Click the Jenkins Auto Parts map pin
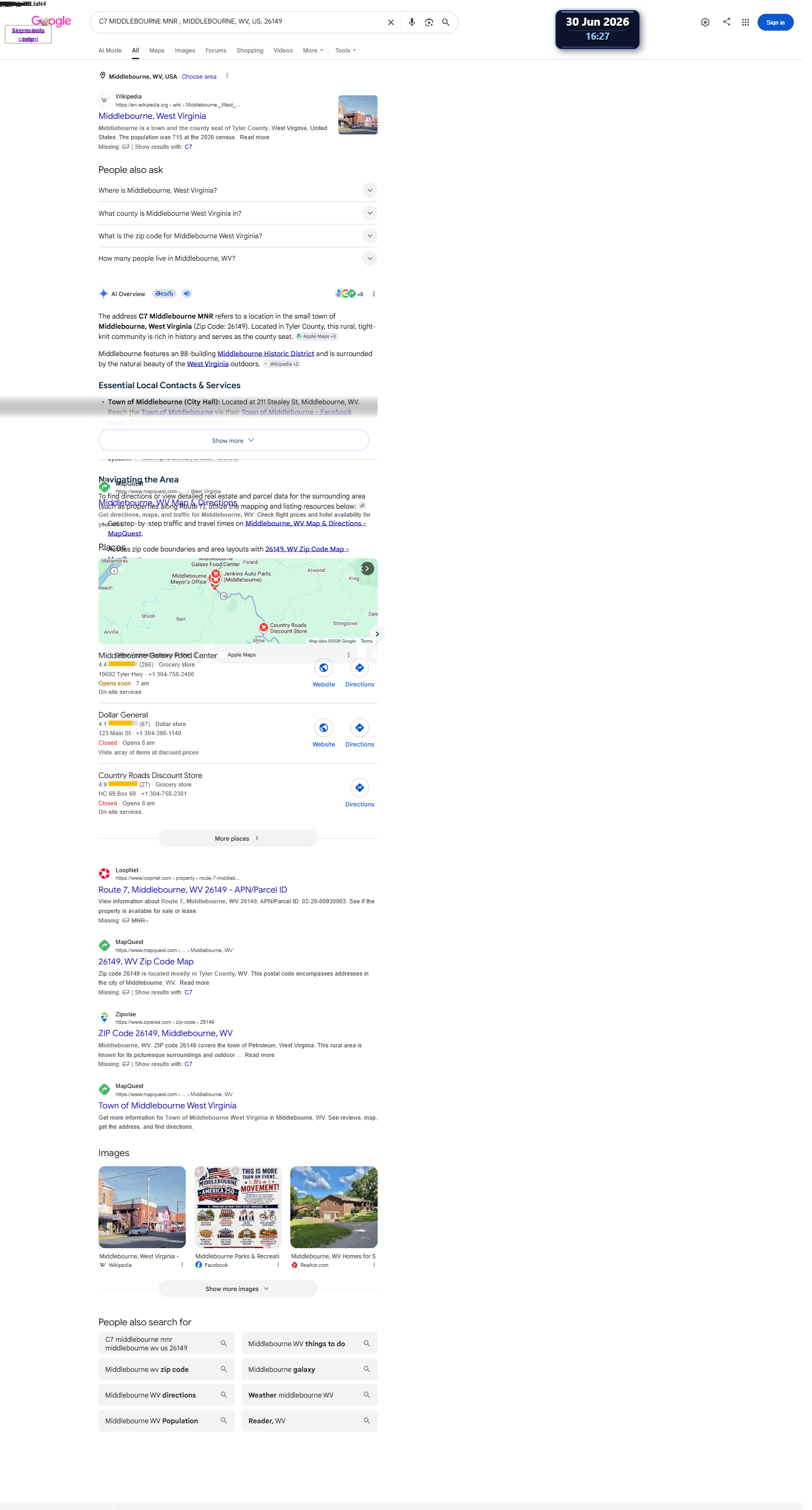812x1510 pixels. coord(216,575)
